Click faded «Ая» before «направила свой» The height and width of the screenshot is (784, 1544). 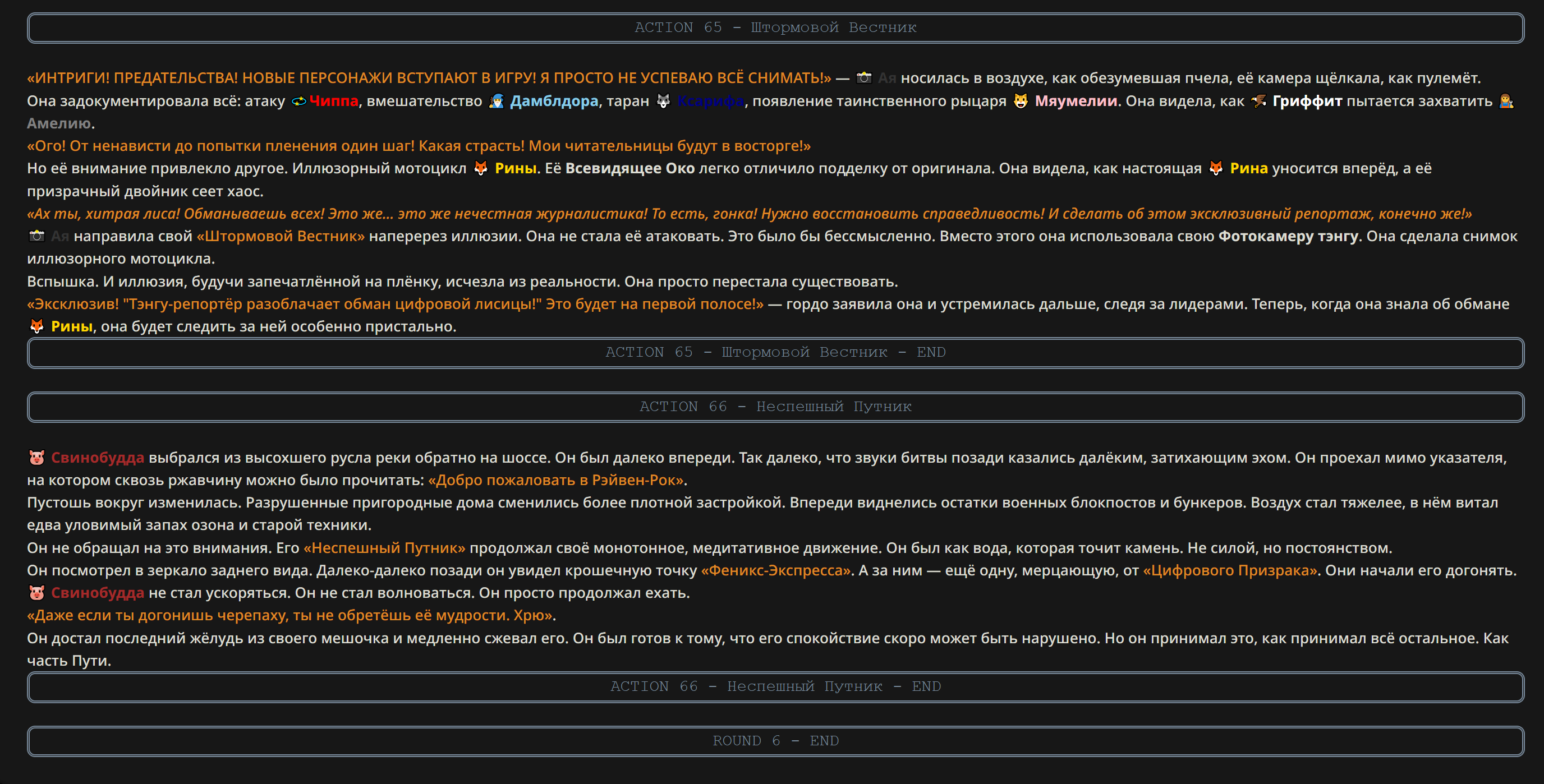[x=59, y=236]
